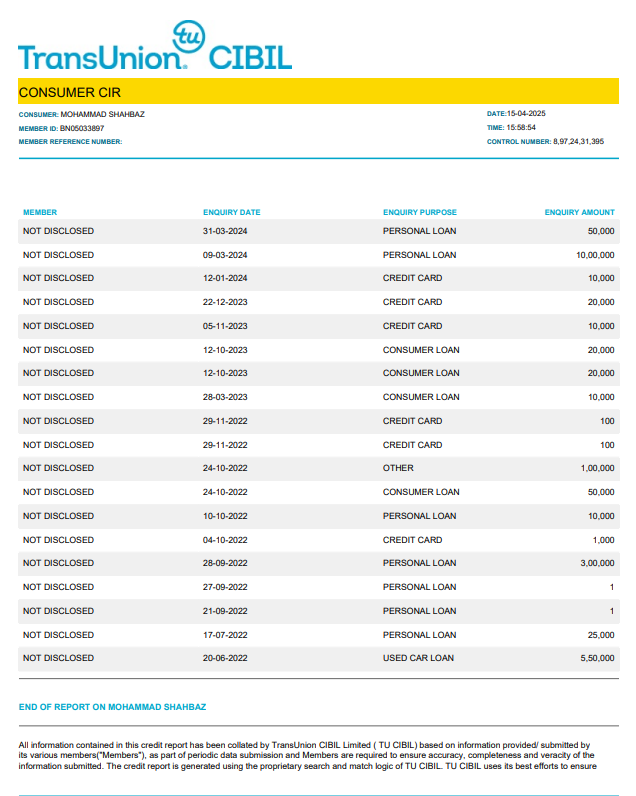Click CONSUMER LOAN in the 24-10-2022 row
636x796 pixels.
tap(421, 492)
